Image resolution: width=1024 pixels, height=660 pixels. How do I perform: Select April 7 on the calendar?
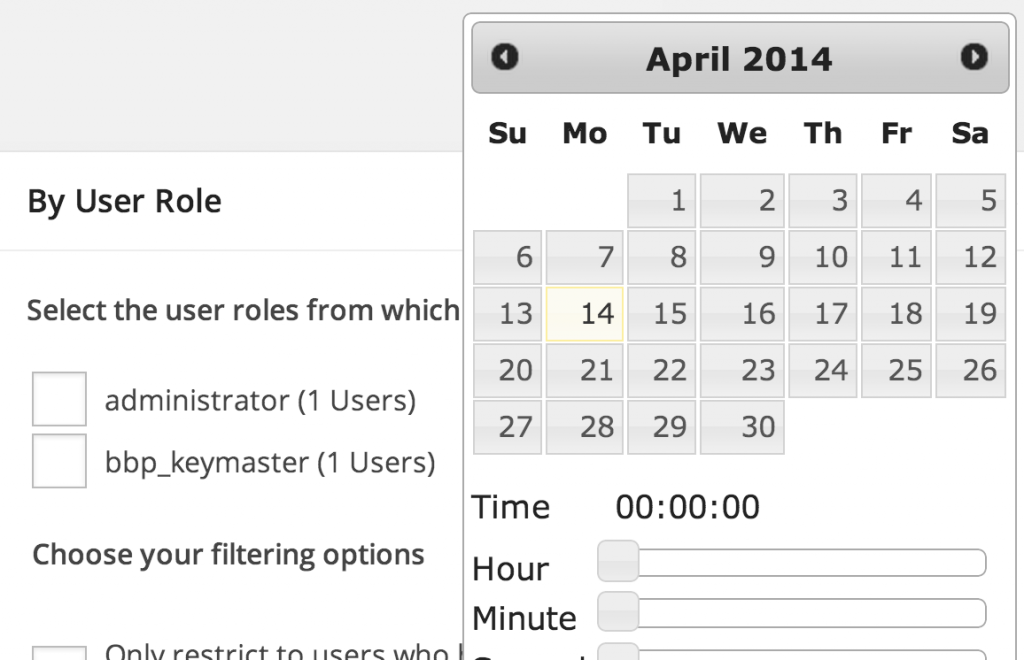(584, 257)
